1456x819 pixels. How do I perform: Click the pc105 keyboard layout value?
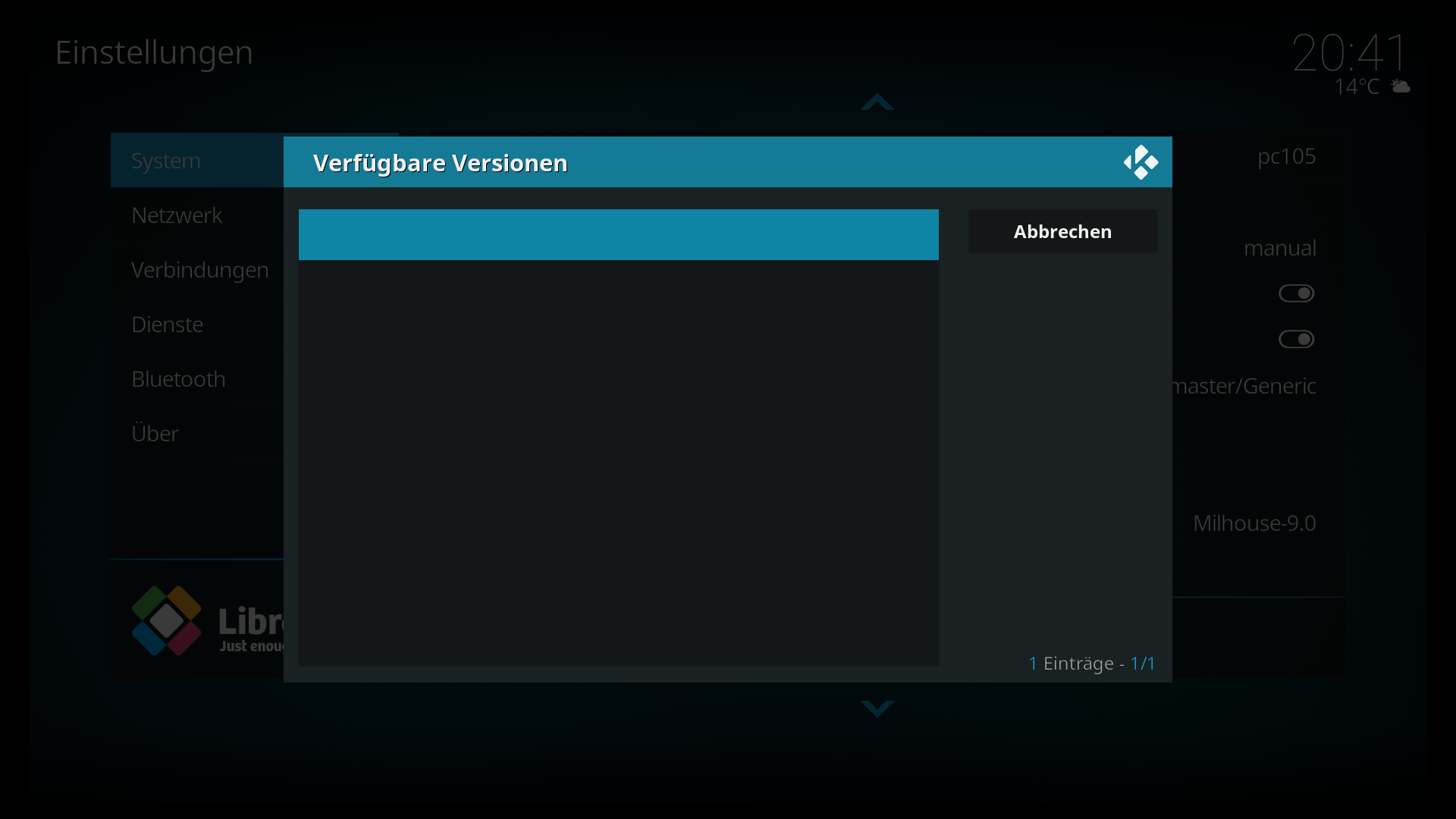coord(1286,156)
